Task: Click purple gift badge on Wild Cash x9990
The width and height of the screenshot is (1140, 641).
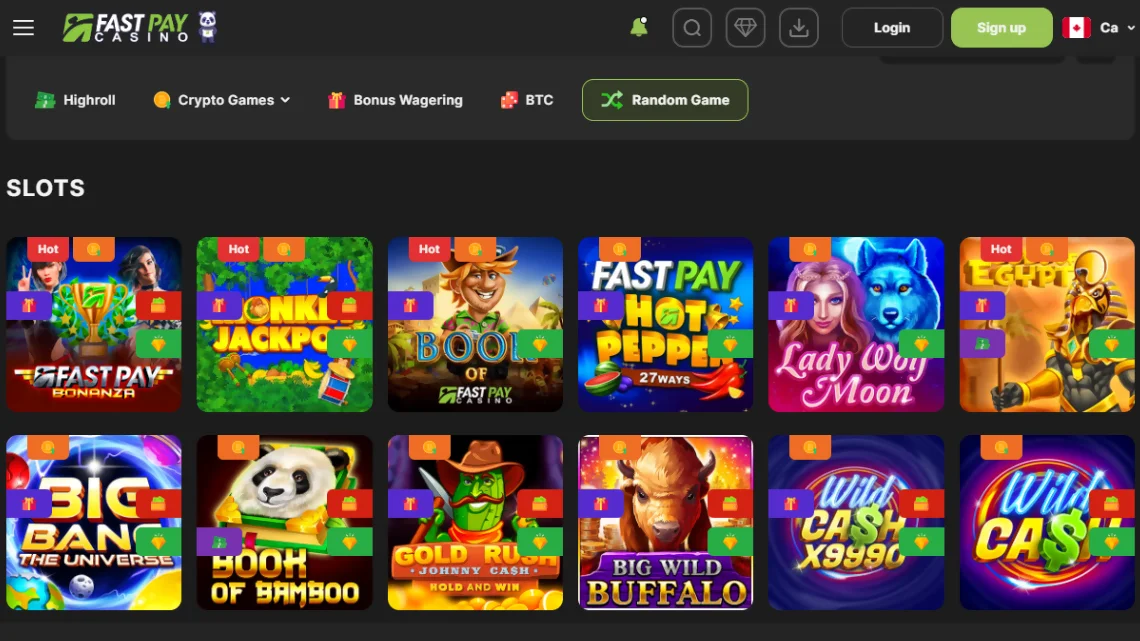Action: [x=791, y=503]
